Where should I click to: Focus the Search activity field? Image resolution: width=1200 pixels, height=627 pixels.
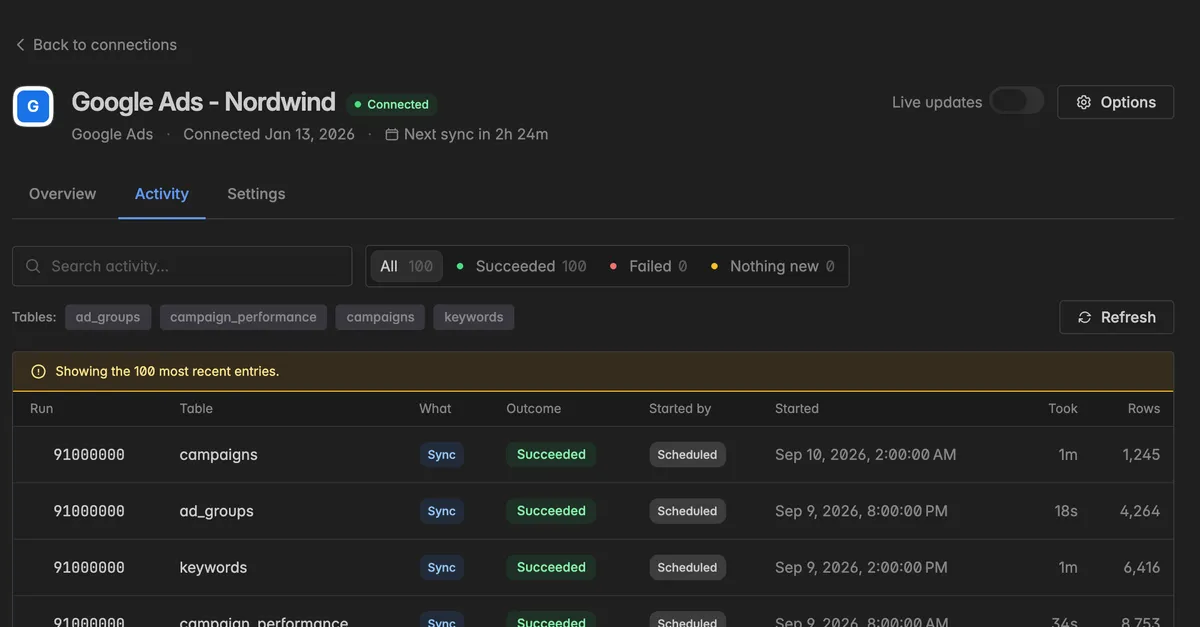tap(182, 266)
